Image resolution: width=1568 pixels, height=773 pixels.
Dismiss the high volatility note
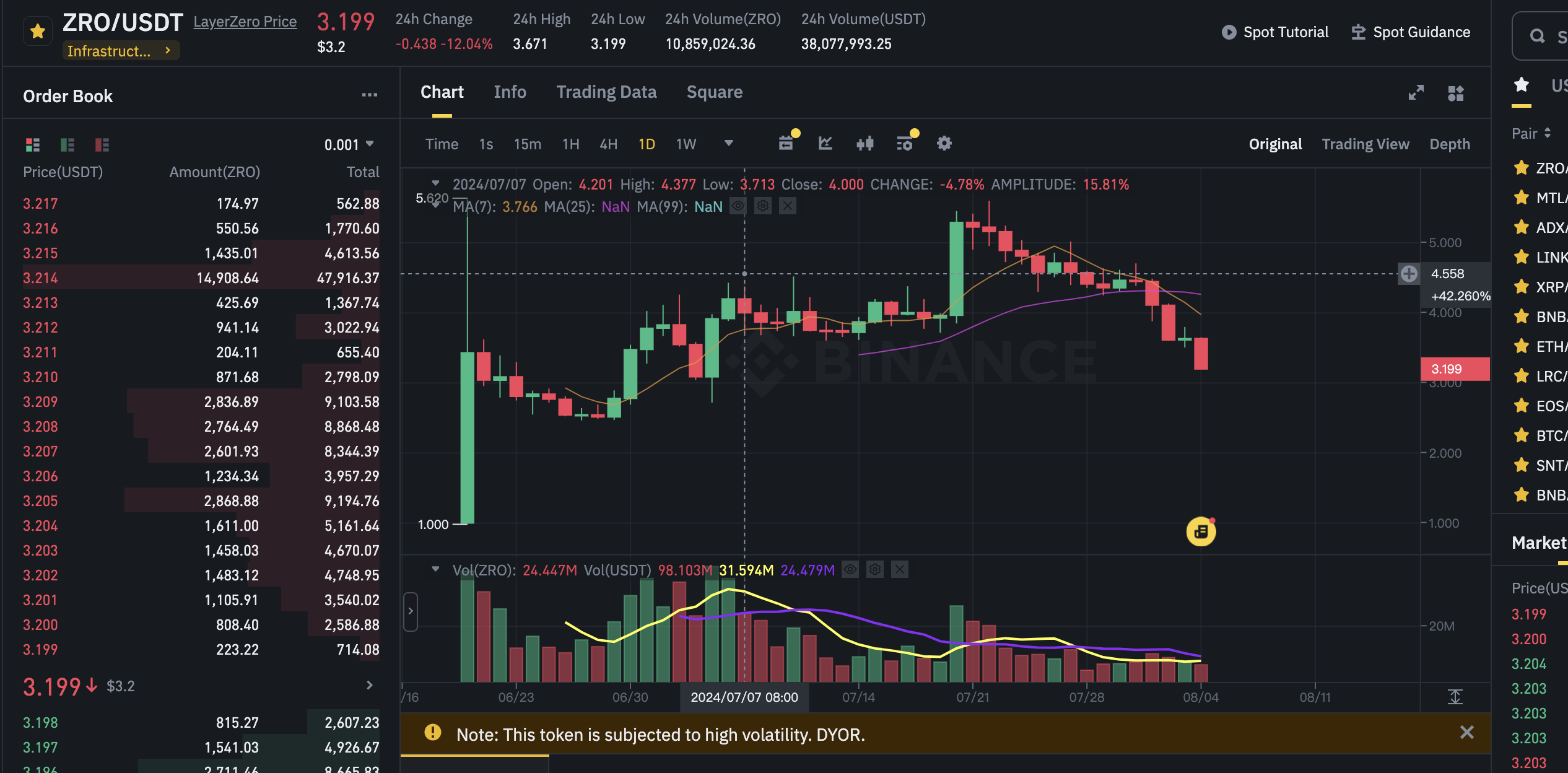click(1466, 733)
